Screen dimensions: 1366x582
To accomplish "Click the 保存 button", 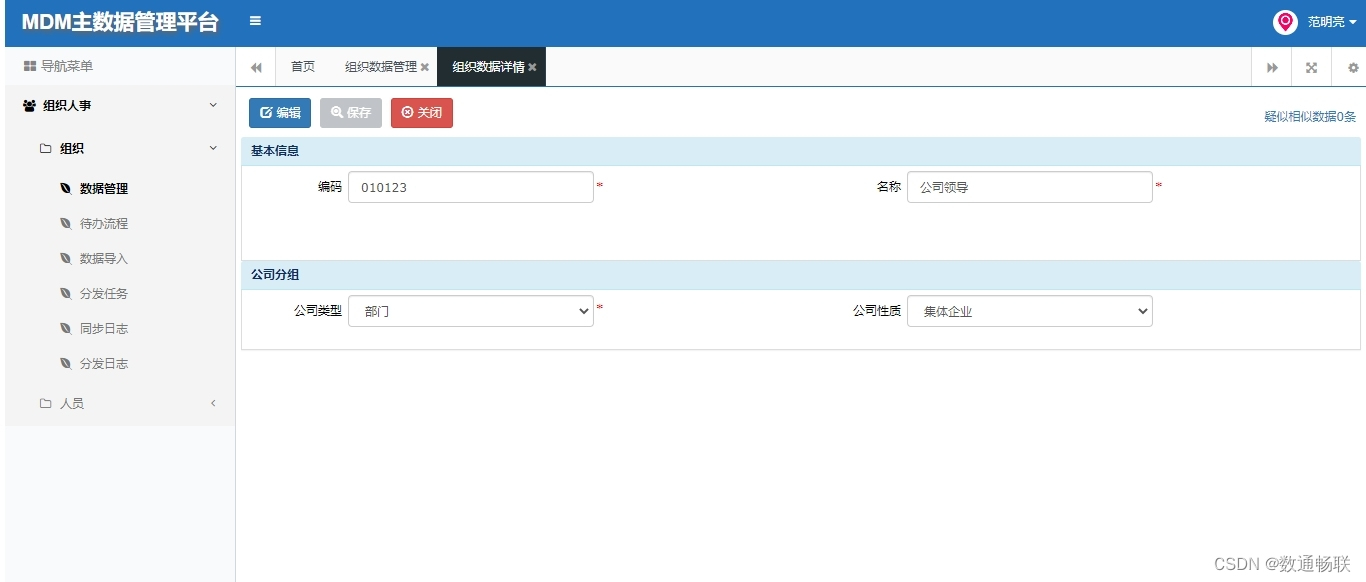I will [x=351, y=113].
